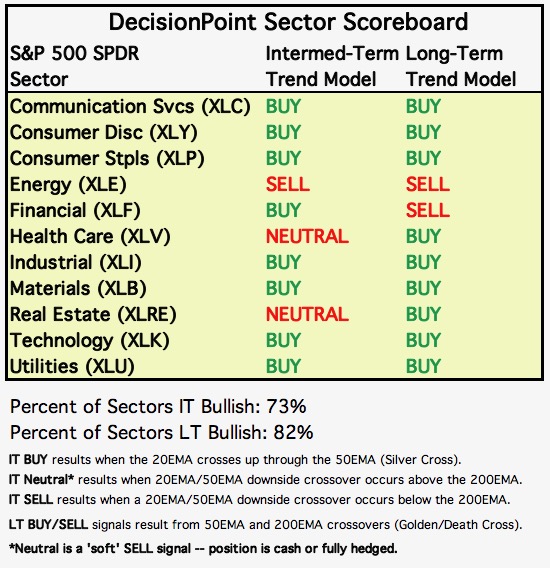Image resolution: width=550 pixels, height=568 pixels.
Task: Select the IT Neutral* definition line
Action: 266,480
